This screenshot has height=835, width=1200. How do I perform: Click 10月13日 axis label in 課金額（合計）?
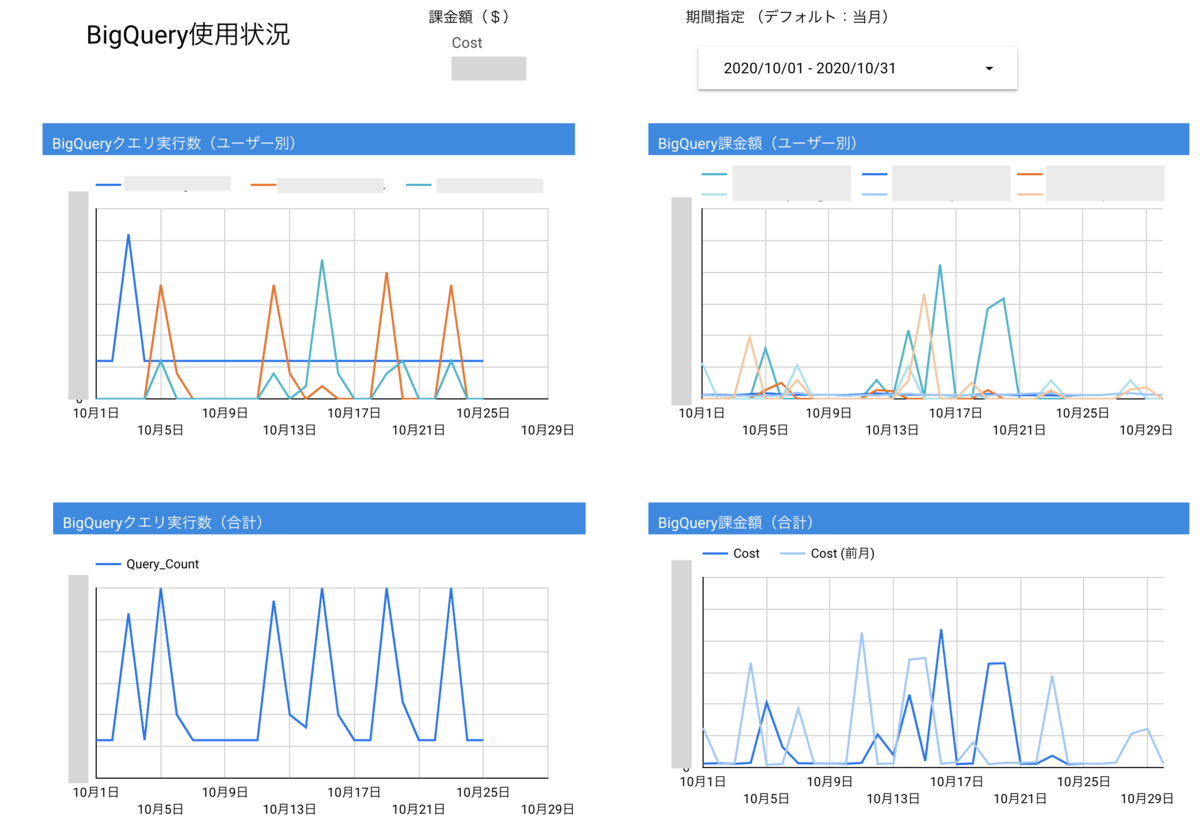(893, 798)
